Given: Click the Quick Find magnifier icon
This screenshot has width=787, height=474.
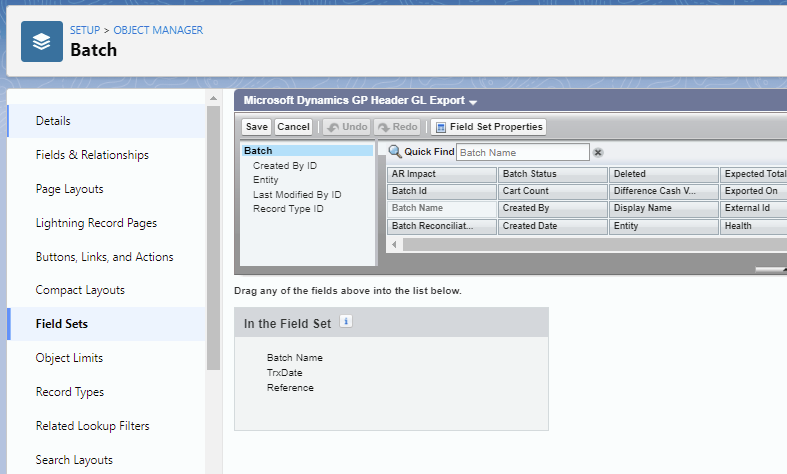Looking at the screenshot, I should 395,152.
